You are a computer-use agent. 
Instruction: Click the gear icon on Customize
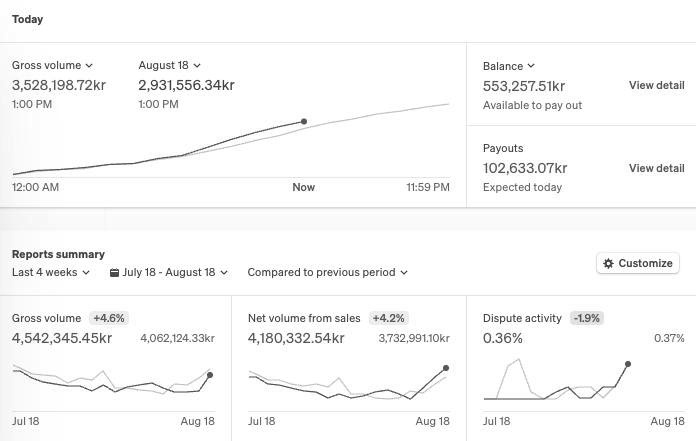pos(608,264)
